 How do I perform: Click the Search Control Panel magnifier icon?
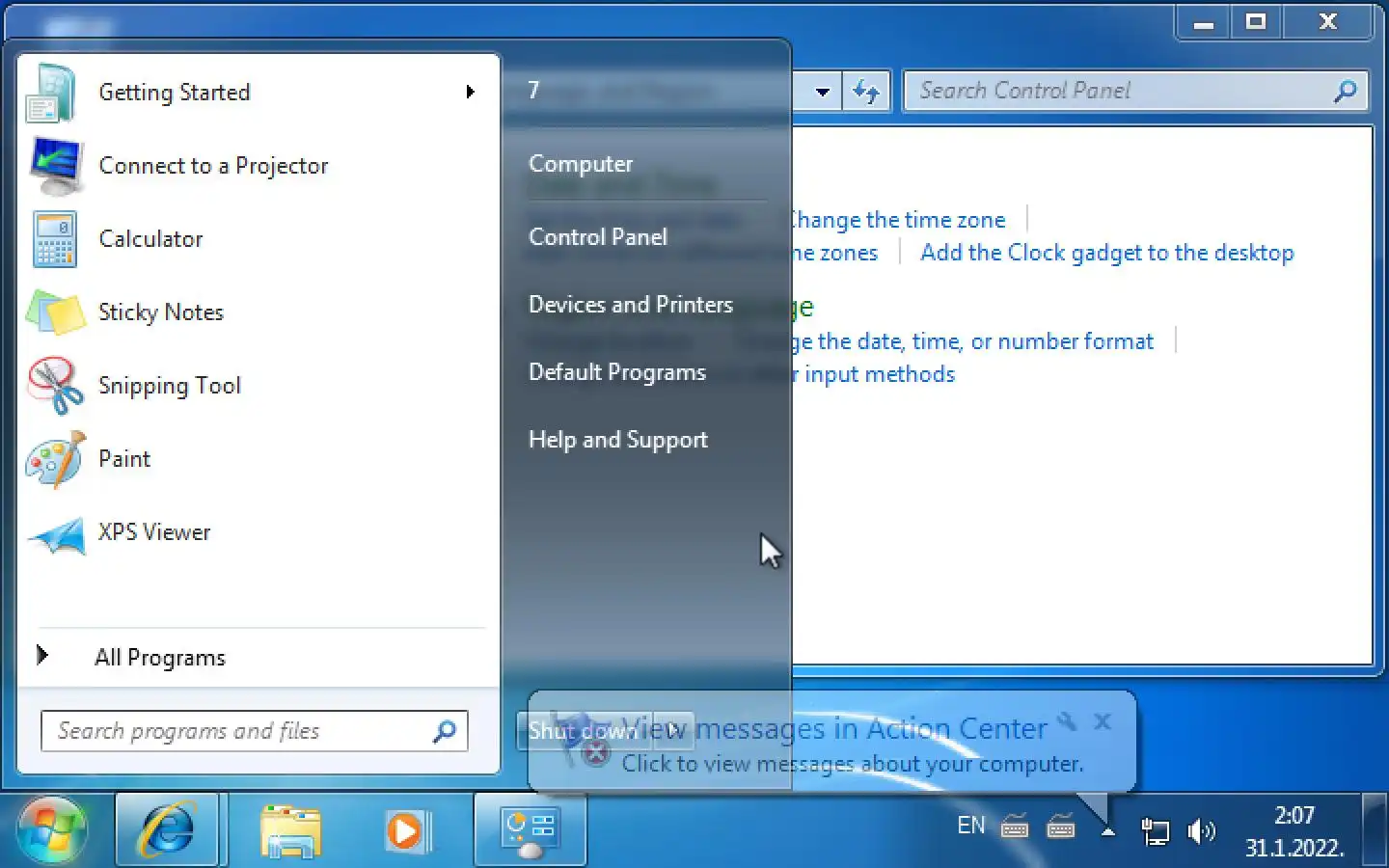tap(1346, 91)
